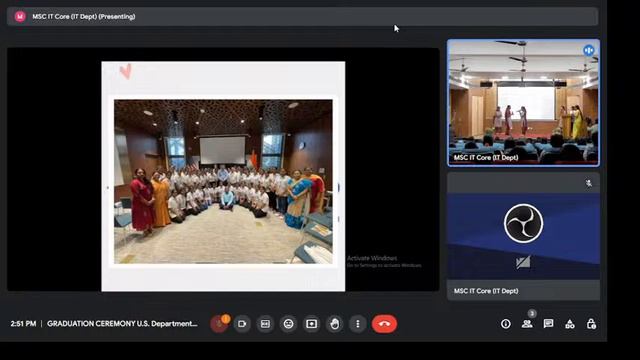The height and width of the screenshot is (360, 640).
Task: Toggle the camera on or off
Action: click(x=242, y=324)
